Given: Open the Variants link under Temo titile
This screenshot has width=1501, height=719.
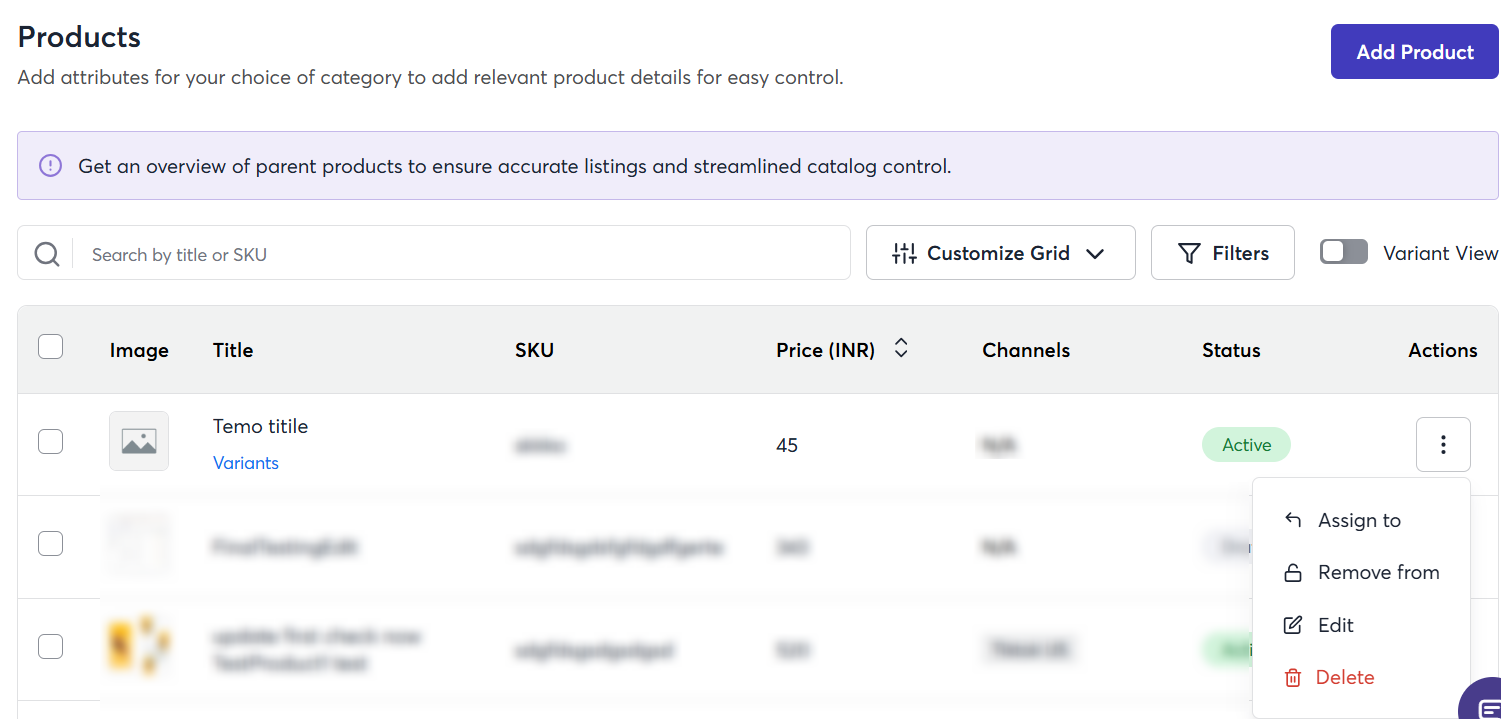Looking at the screenshot, I should tap(246, 463).
